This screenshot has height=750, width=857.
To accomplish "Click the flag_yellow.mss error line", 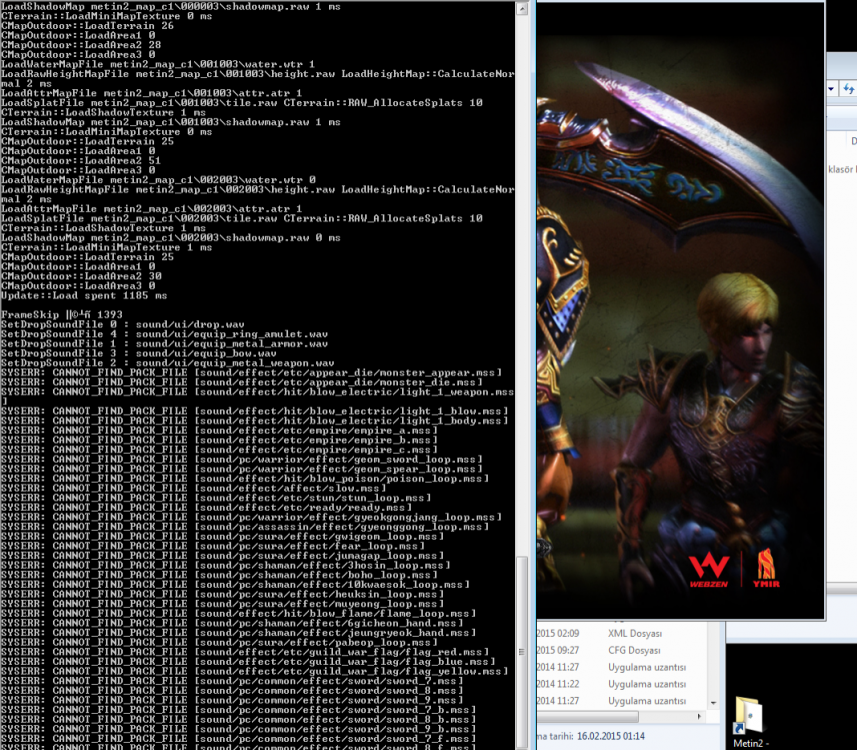I will (x=255, y=671).
